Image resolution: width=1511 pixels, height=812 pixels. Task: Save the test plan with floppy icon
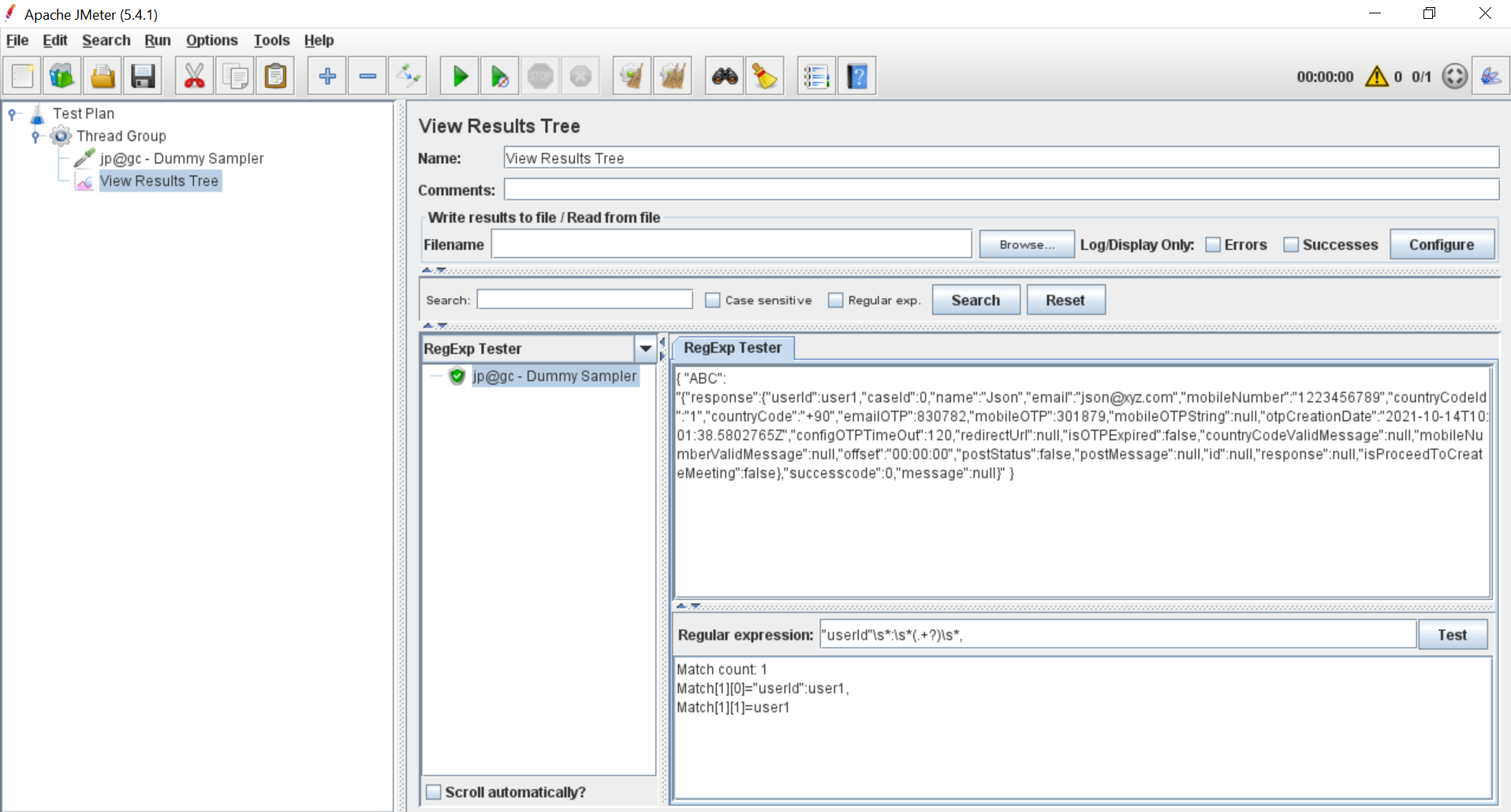point(143,76)
